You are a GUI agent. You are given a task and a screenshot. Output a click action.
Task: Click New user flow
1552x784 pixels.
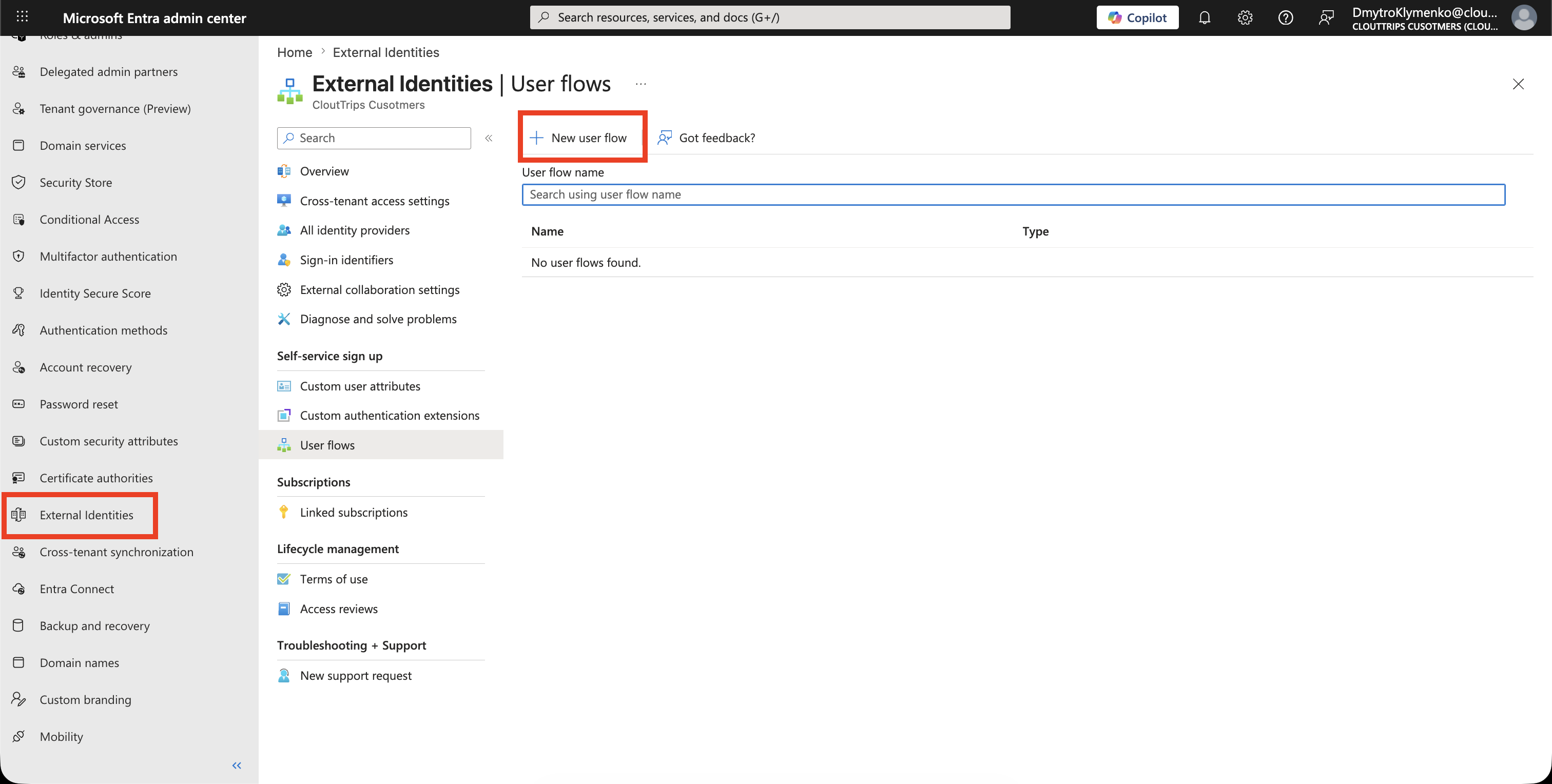[579, 138]
